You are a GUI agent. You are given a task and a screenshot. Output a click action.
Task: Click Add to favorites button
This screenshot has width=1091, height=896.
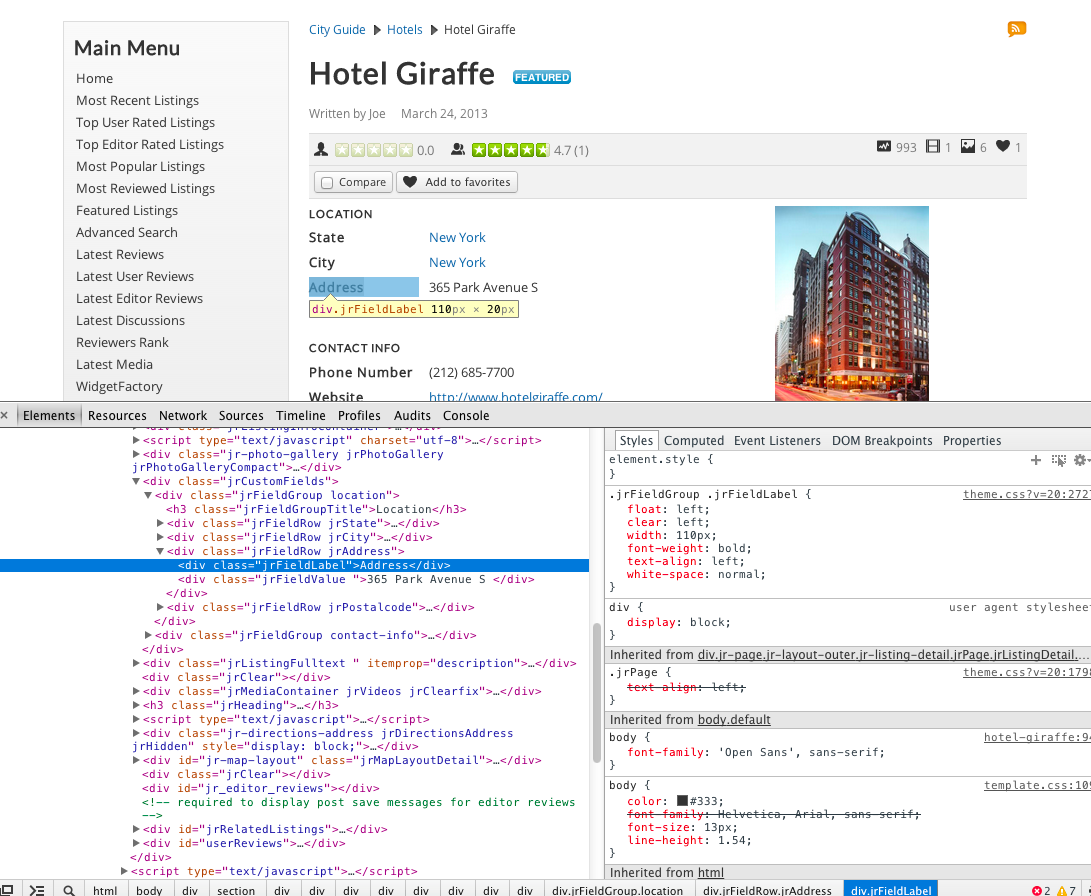[x=457, y=182]
